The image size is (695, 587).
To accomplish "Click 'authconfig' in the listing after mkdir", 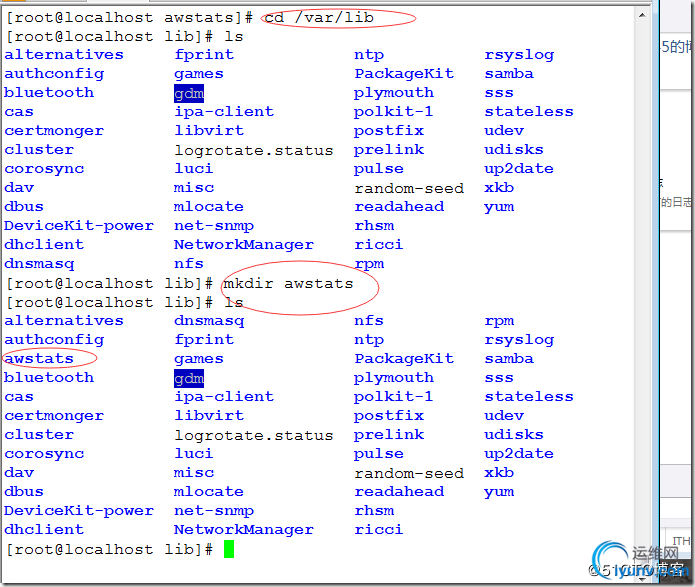I will click(x=54, y=340).
